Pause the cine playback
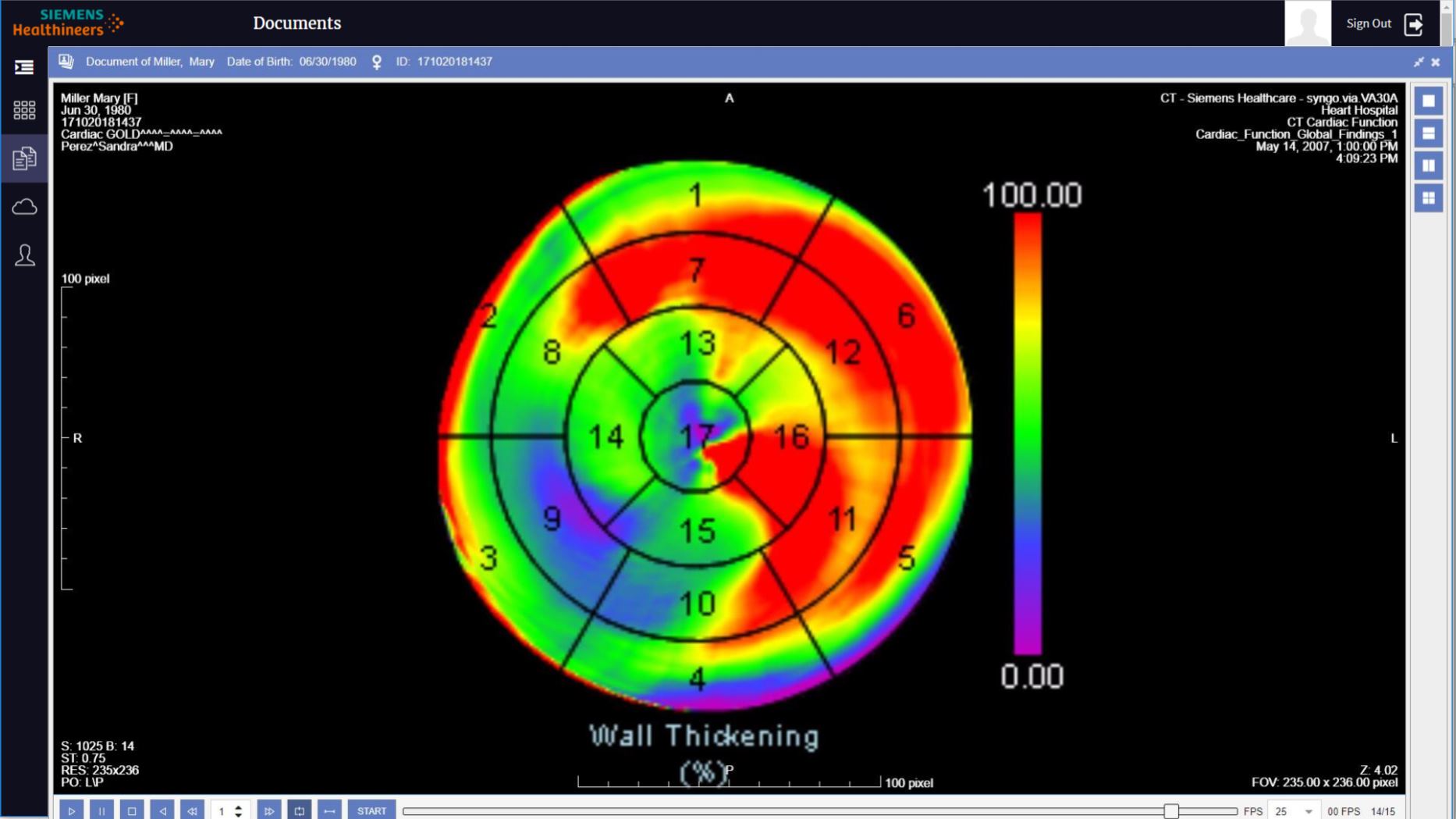The image size is (1456, 819). (x=101, y=810)
